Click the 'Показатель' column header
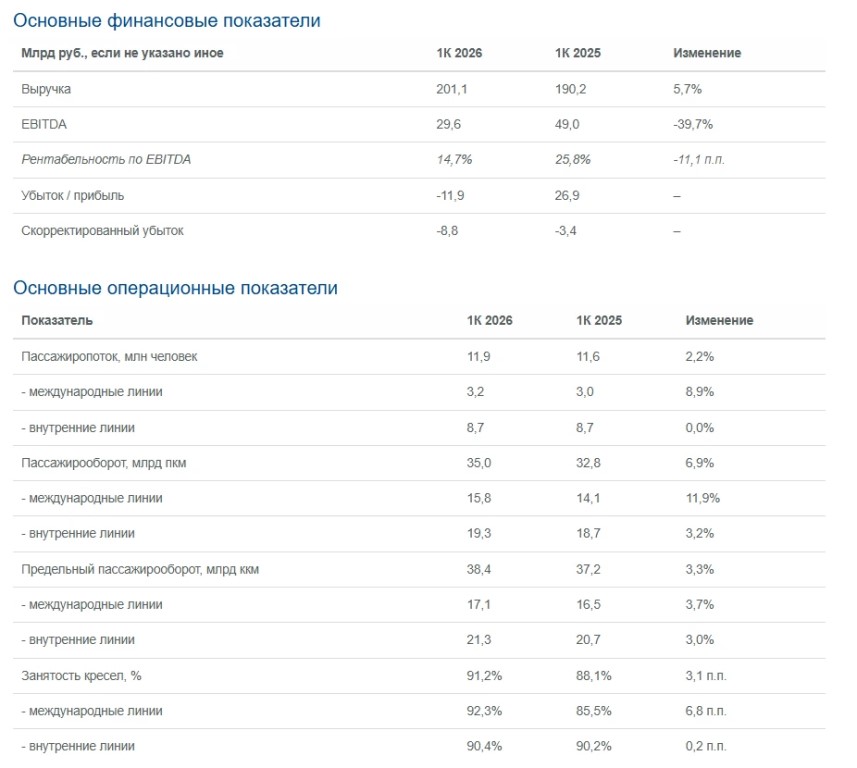The height and width of the screenshot is (768, 857). 57,320
